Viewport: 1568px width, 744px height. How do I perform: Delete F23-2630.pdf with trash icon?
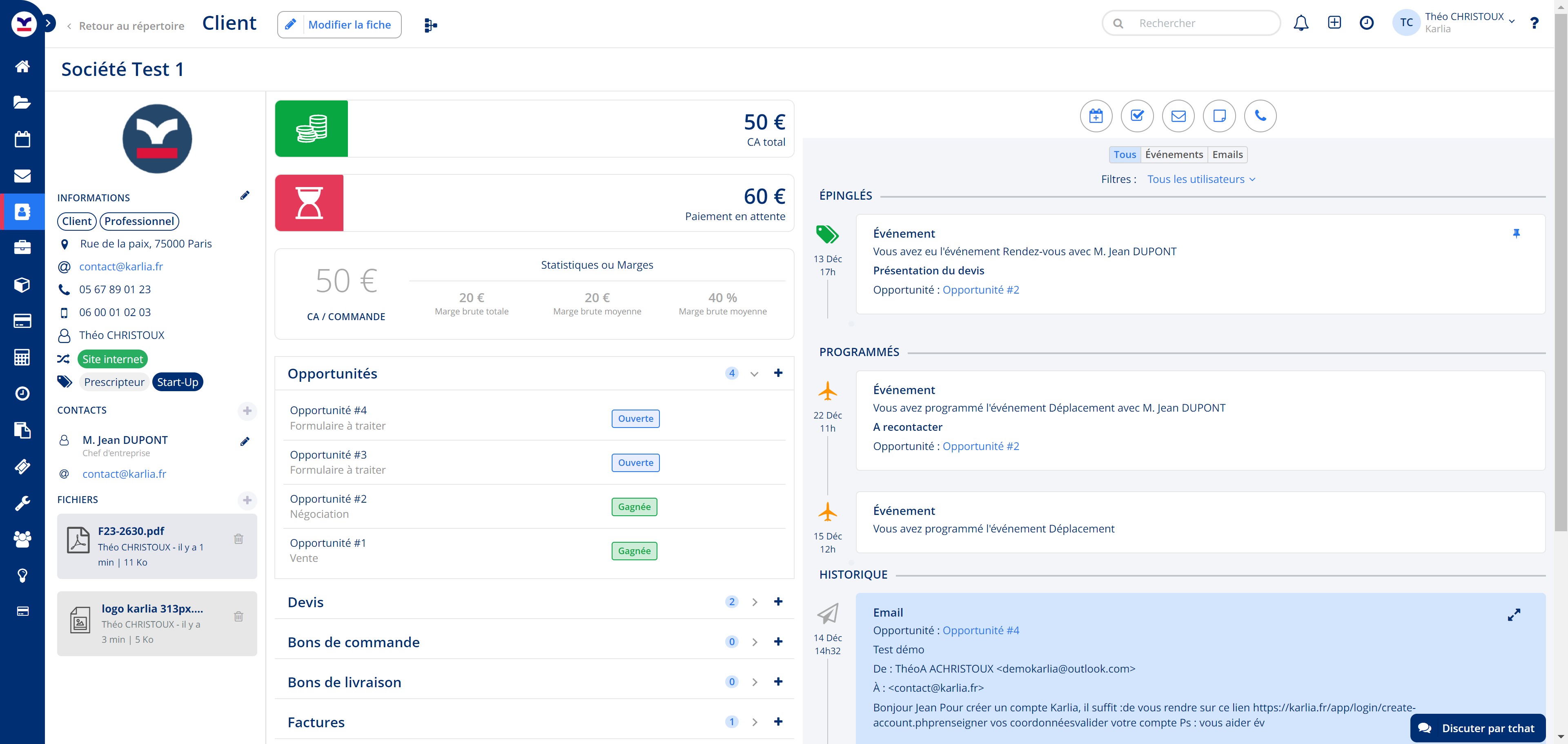point(238,539)
